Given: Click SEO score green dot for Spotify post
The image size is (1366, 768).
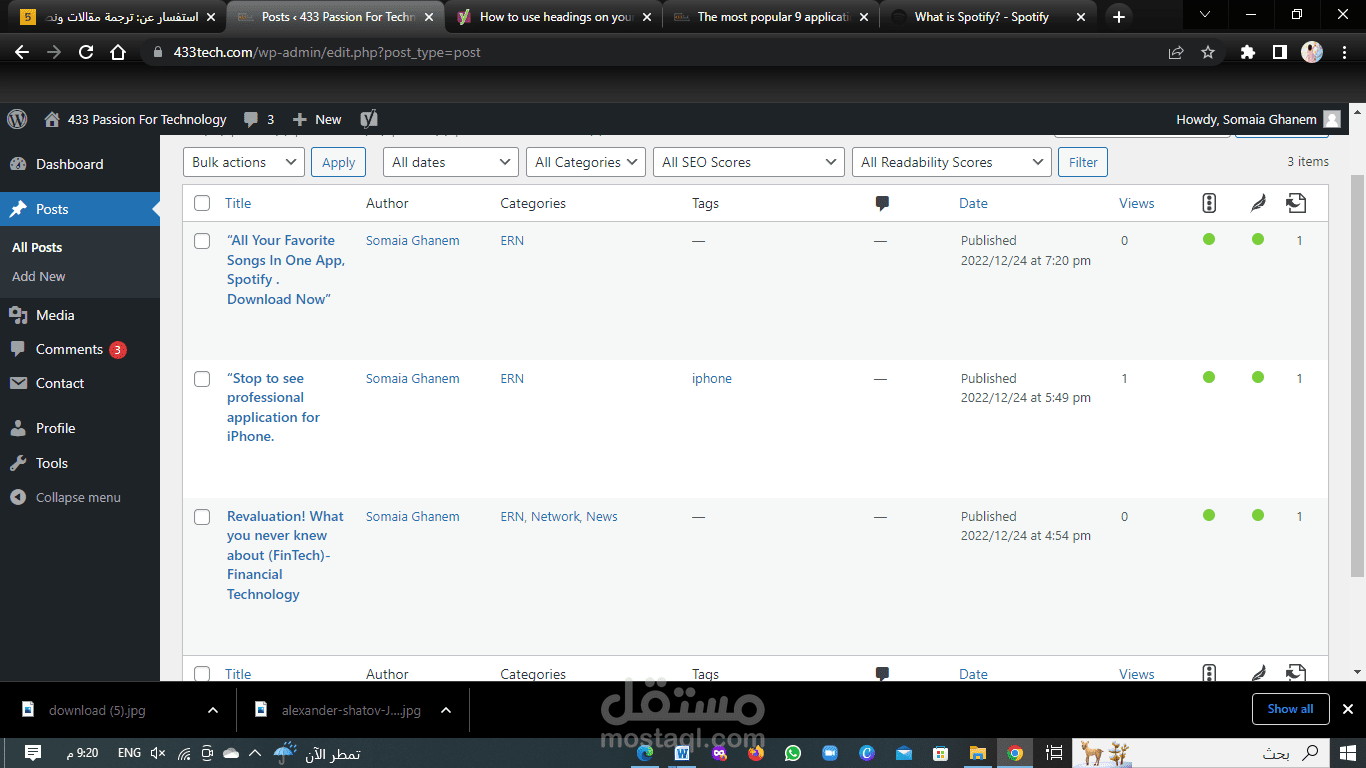Looking at the screenshot, I should tap(1209, 239).
